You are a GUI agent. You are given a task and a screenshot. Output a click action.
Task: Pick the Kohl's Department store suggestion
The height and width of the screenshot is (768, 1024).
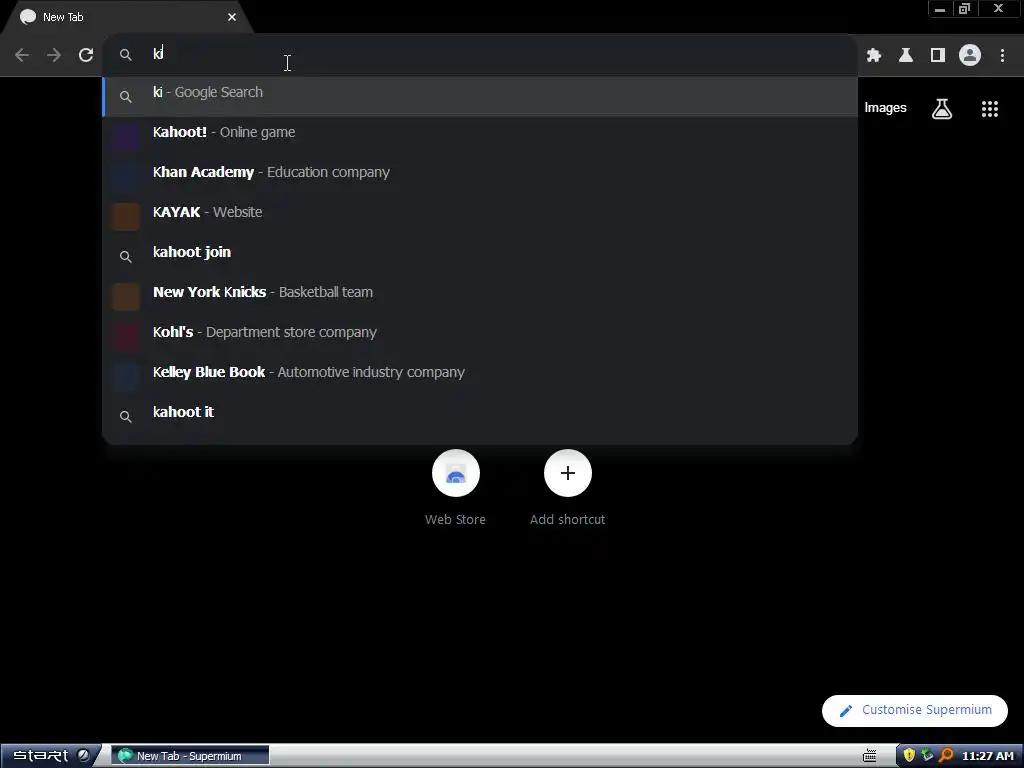click(x=480, y=336)
